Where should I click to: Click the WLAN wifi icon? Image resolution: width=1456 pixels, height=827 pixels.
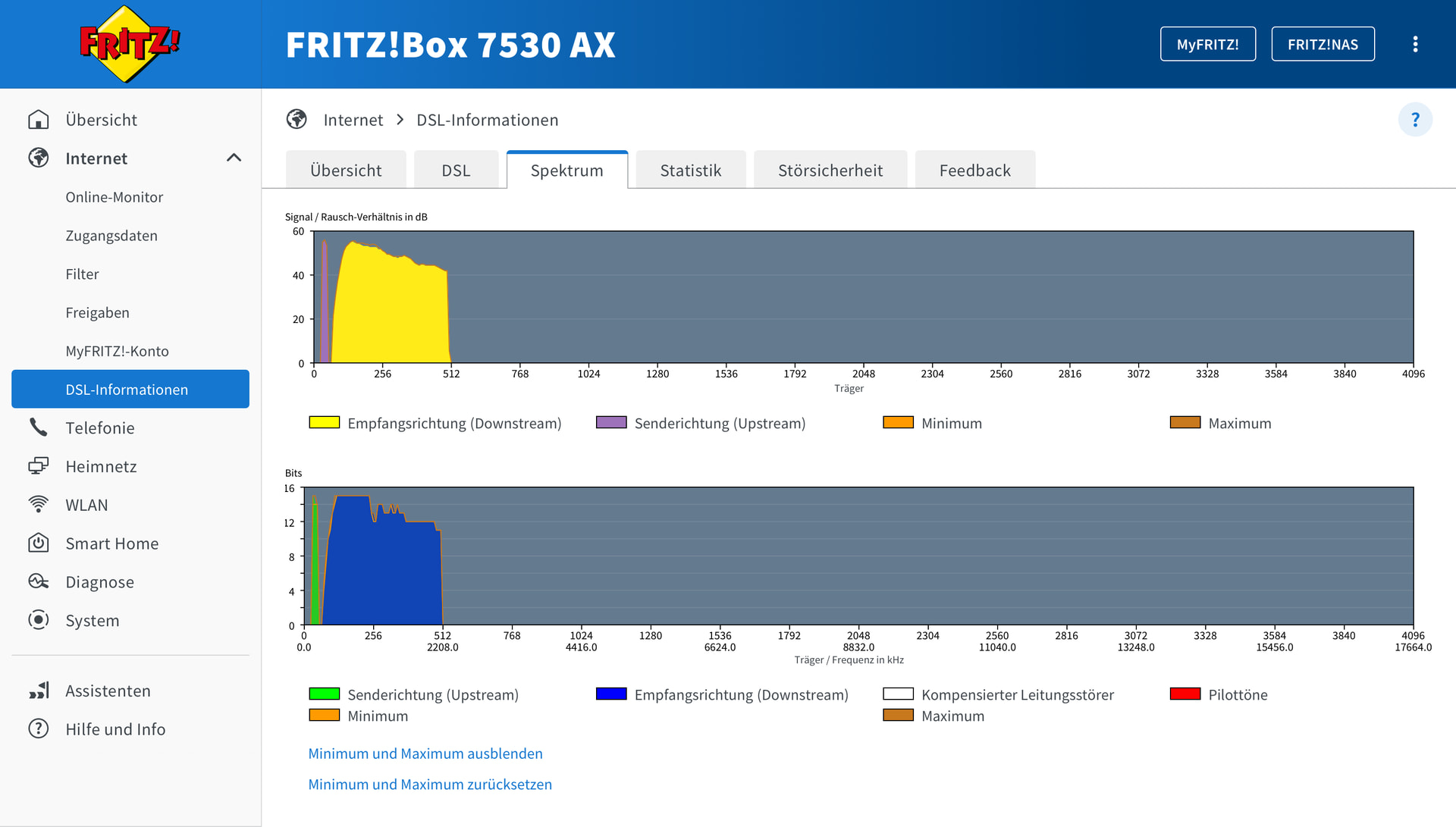(x=38, y=505)
